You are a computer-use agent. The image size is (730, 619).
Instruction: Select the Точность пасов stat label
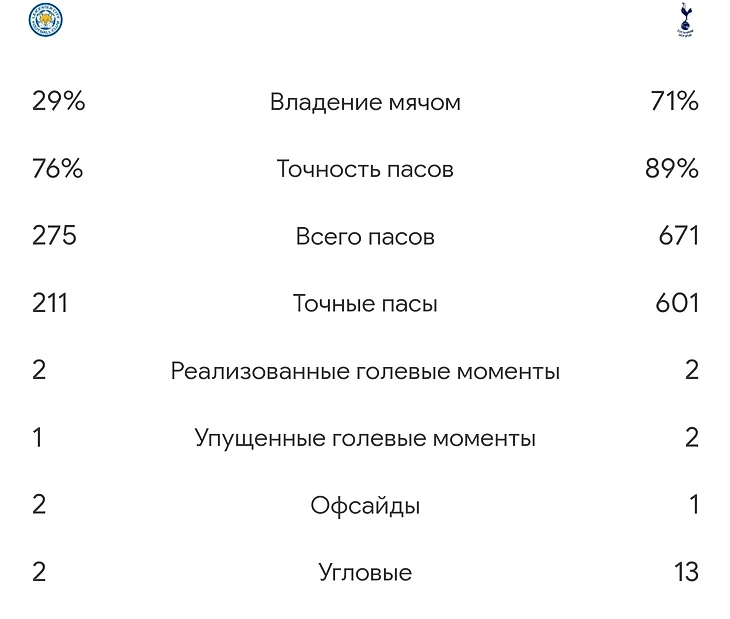pyautogui.click(x=365, y=169)
